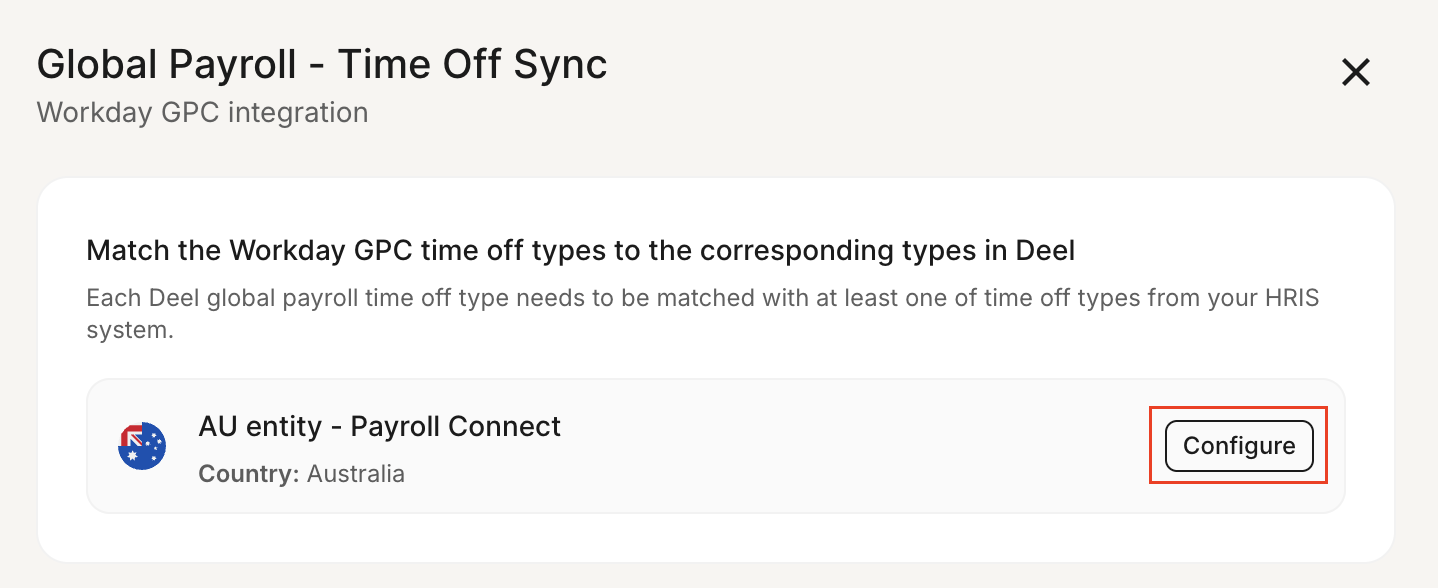Click the Country: Australia label
The width and height of the screenshot is (1438, 588).
coord(302,474)
